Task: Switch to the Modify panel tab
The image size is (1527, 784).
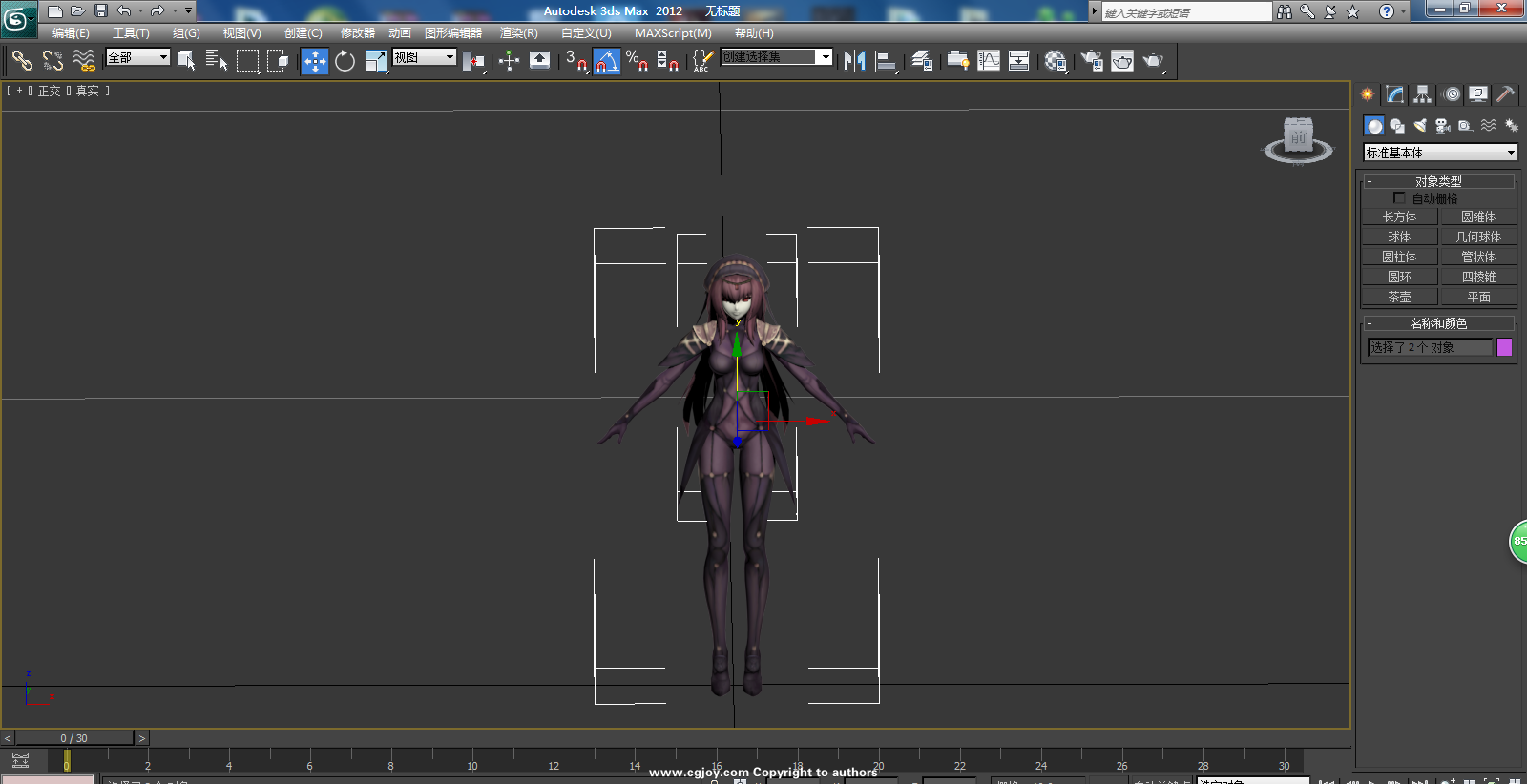Action: point(1395,94)
